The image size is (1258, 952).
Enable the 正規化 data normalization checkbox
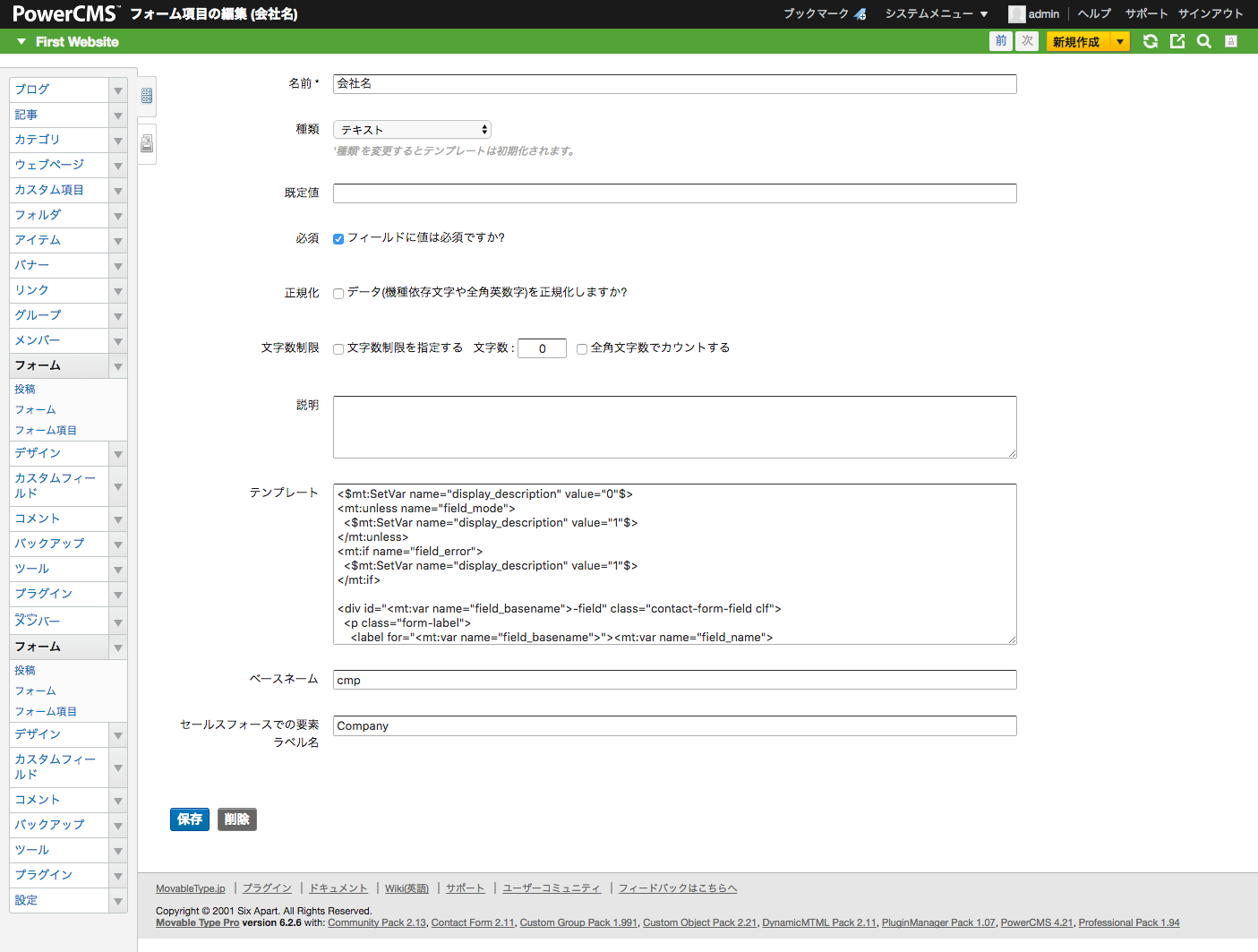click(338, 294)
